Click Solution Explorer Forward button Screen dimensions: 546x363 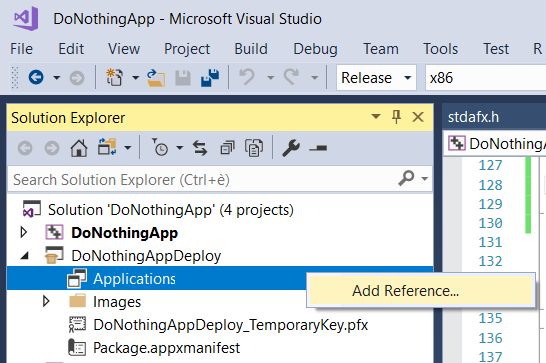click(52, 148)
